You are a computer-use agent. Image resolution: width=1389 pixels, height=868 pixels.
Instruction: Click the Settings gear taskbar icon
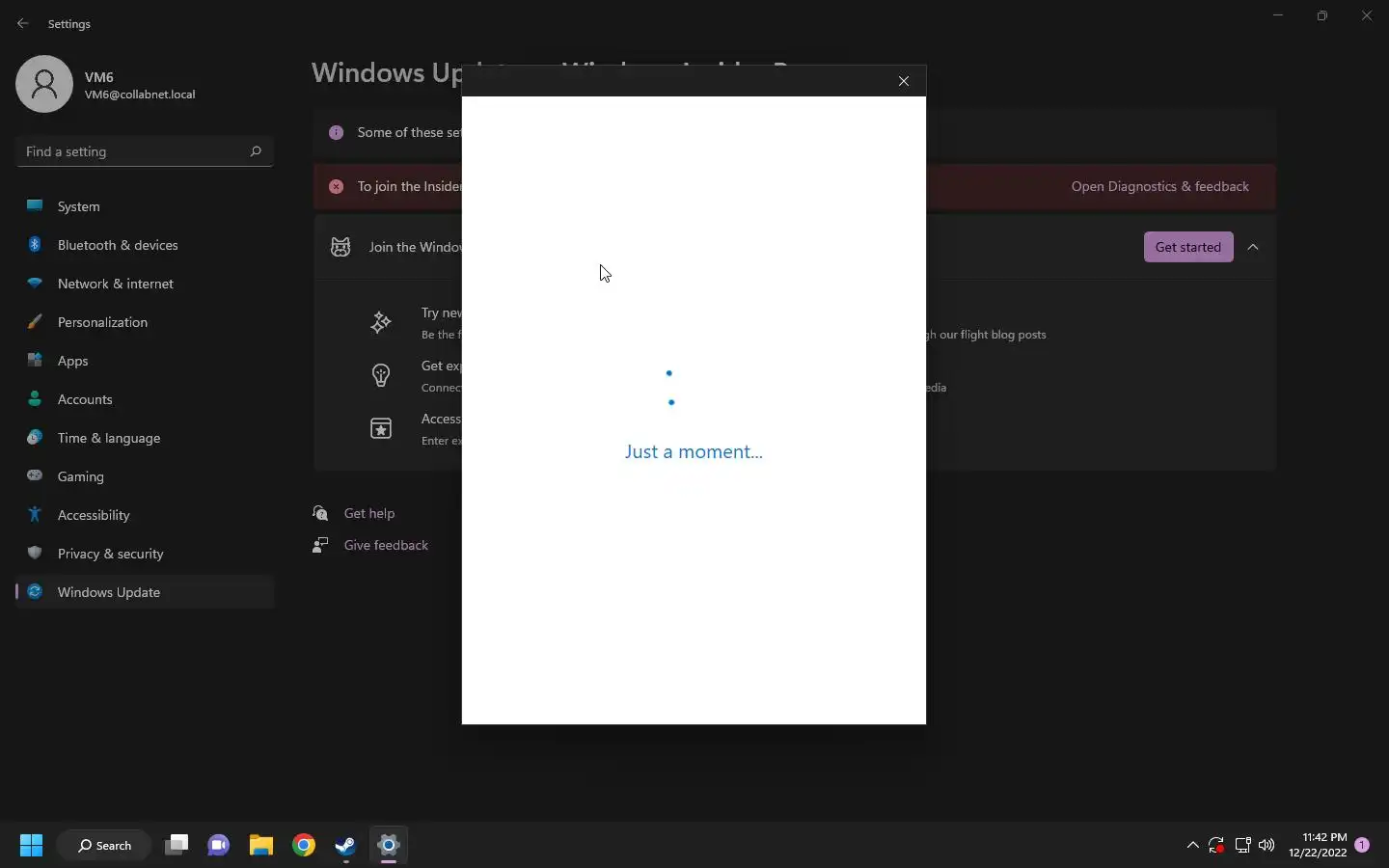389,846
